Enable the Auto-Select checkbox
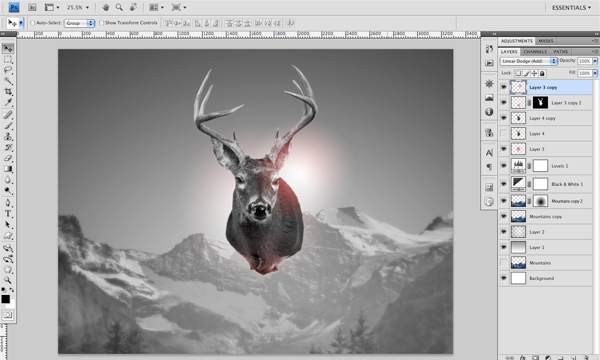The width and height of the screenshot is (600, 360). pos(33,23)
